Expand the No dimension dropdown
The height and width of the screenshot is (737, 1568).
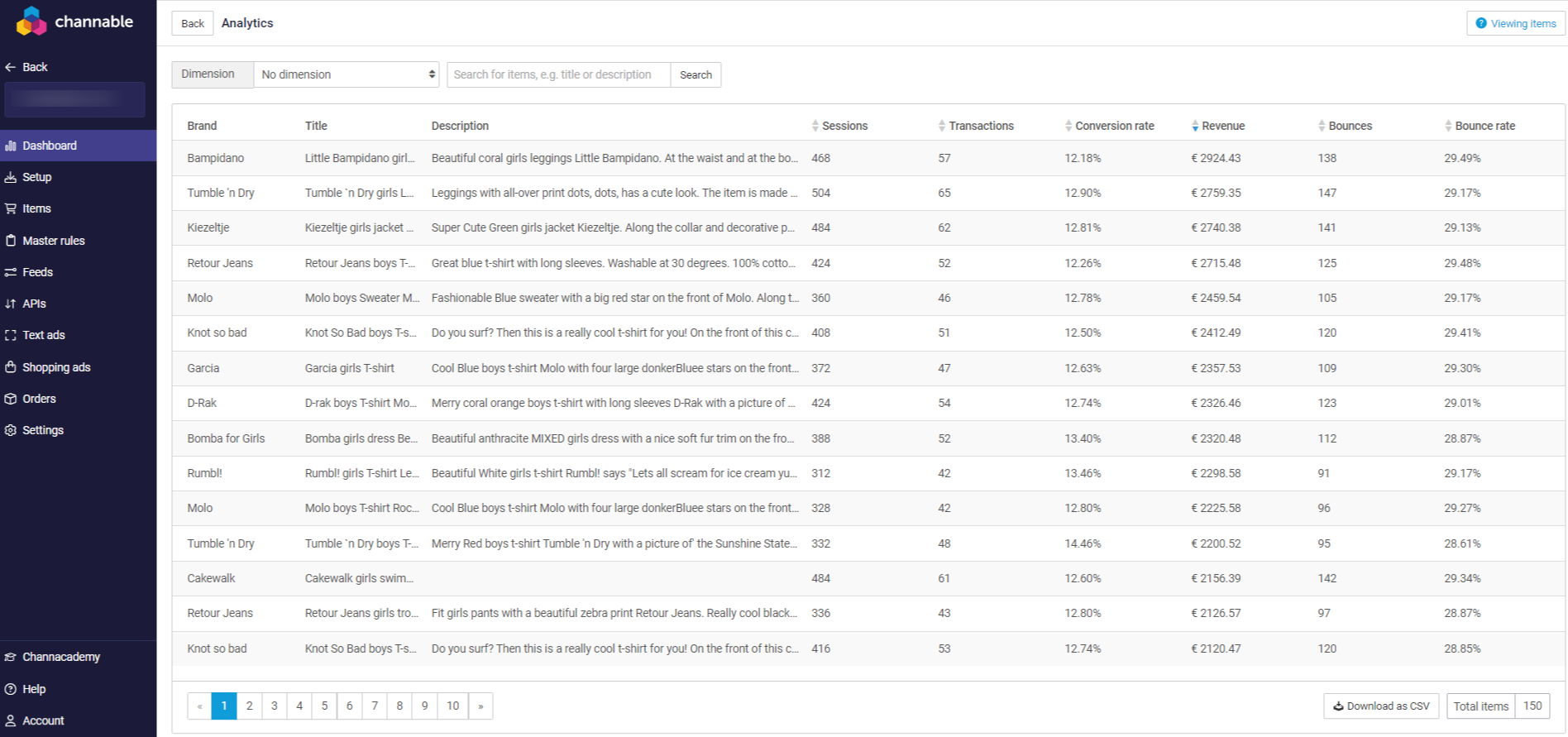tap(347, 74)
